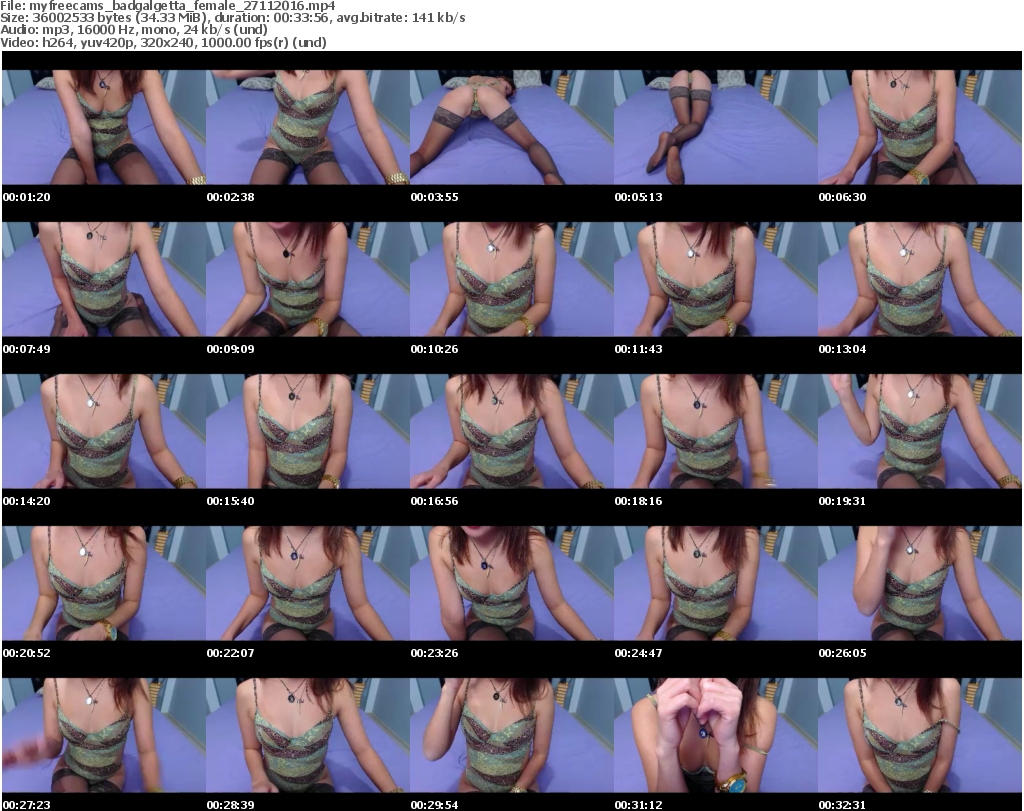The height and width of the screenshot is (811, 1024).
Task: Select the 00:29:54 timestamp caption
Action: (x=434, y=805)
